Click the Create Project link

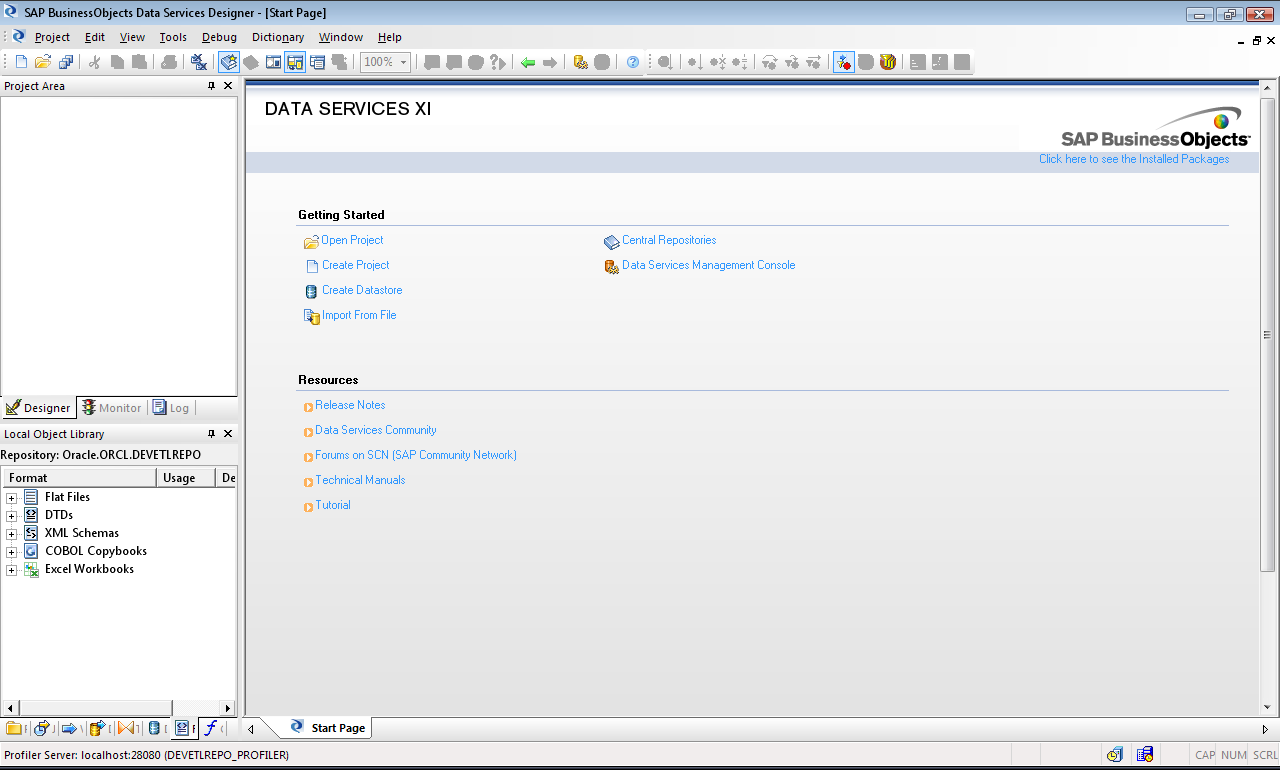point(355,265)
